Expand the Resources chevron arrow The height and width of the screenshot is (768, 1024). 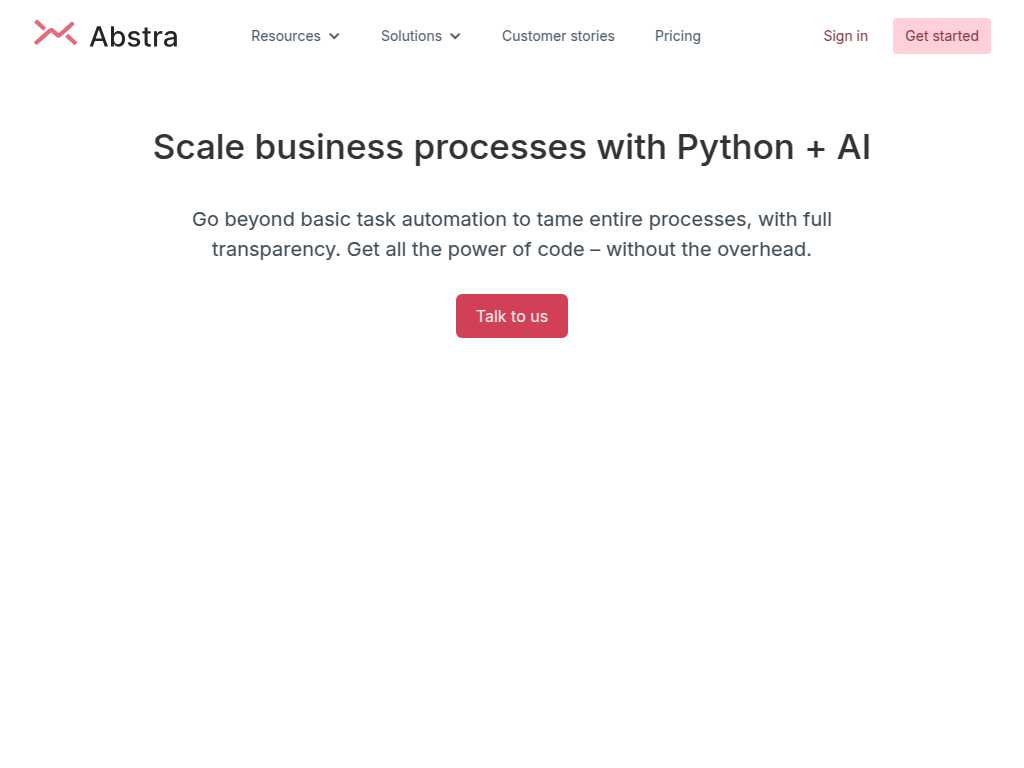[x=334, y=36]
